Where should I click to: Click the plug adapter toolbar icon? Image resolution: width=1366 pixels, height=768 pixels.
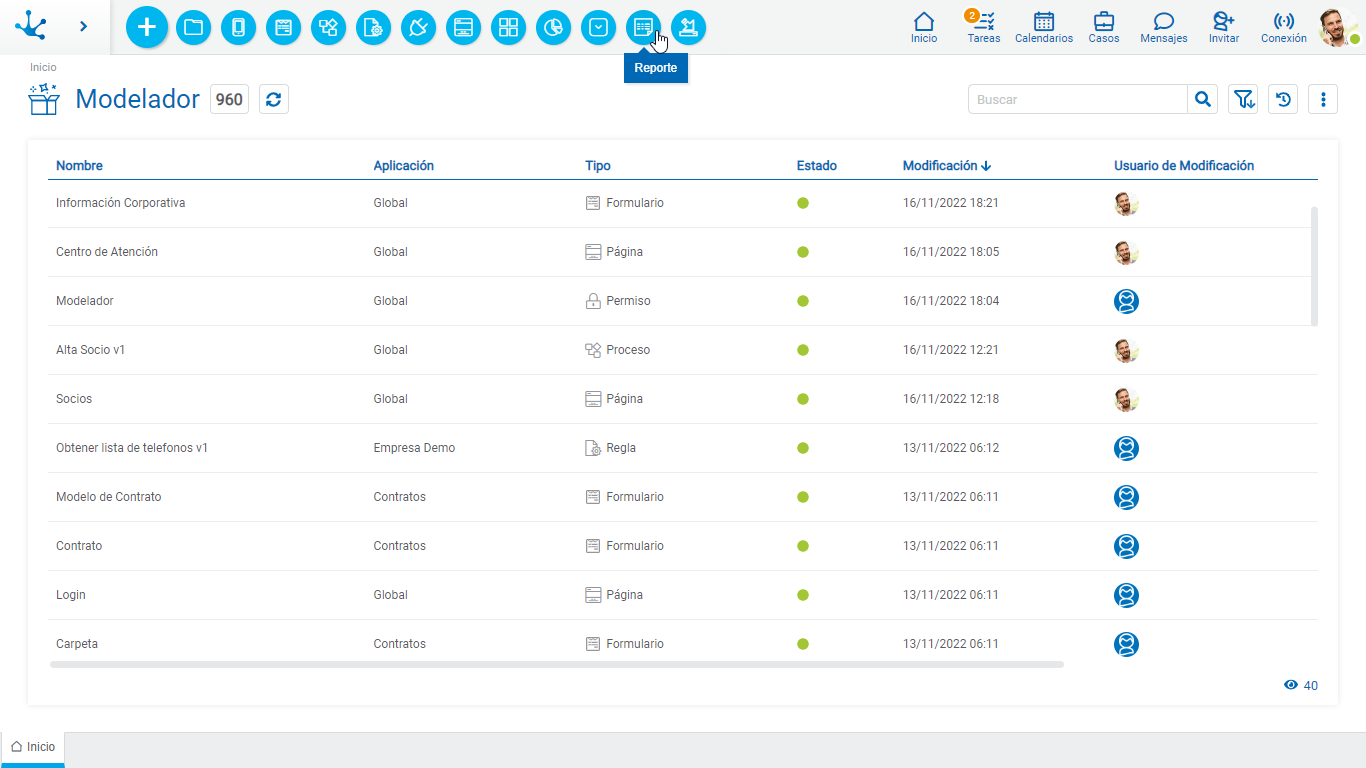418,27
